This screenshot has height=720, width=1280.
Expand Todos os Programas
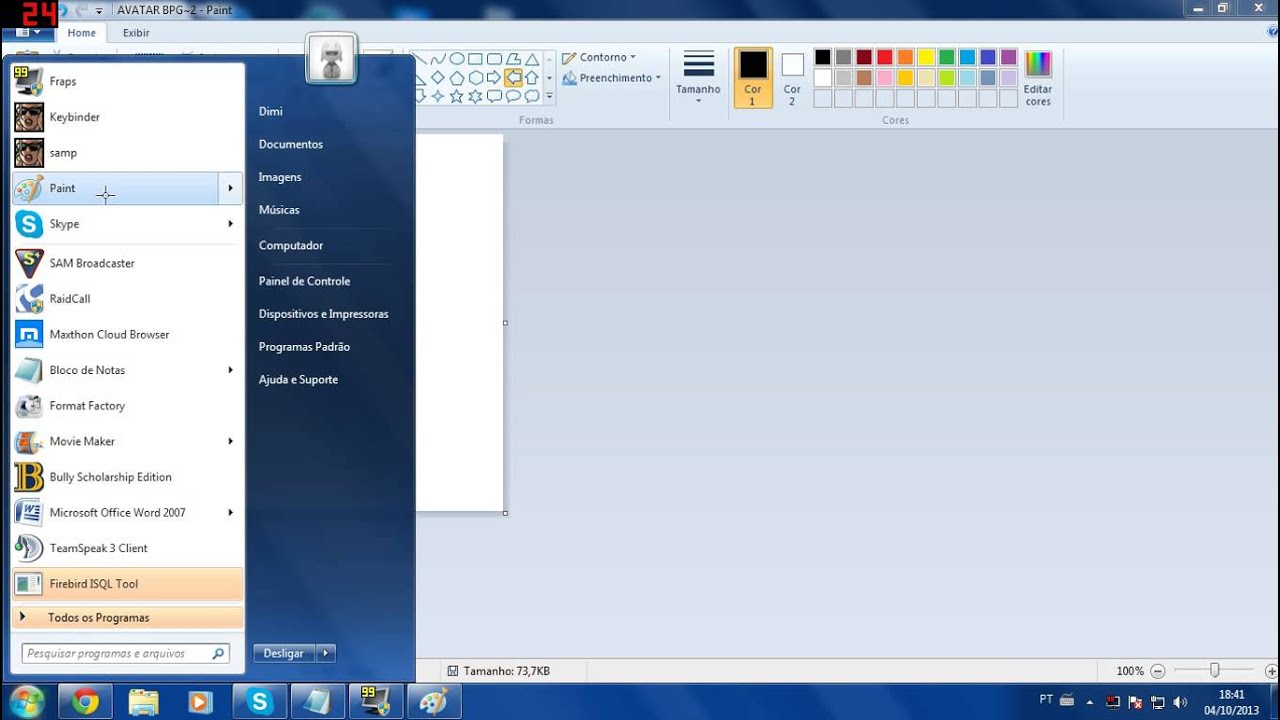[x=127, y=618]
